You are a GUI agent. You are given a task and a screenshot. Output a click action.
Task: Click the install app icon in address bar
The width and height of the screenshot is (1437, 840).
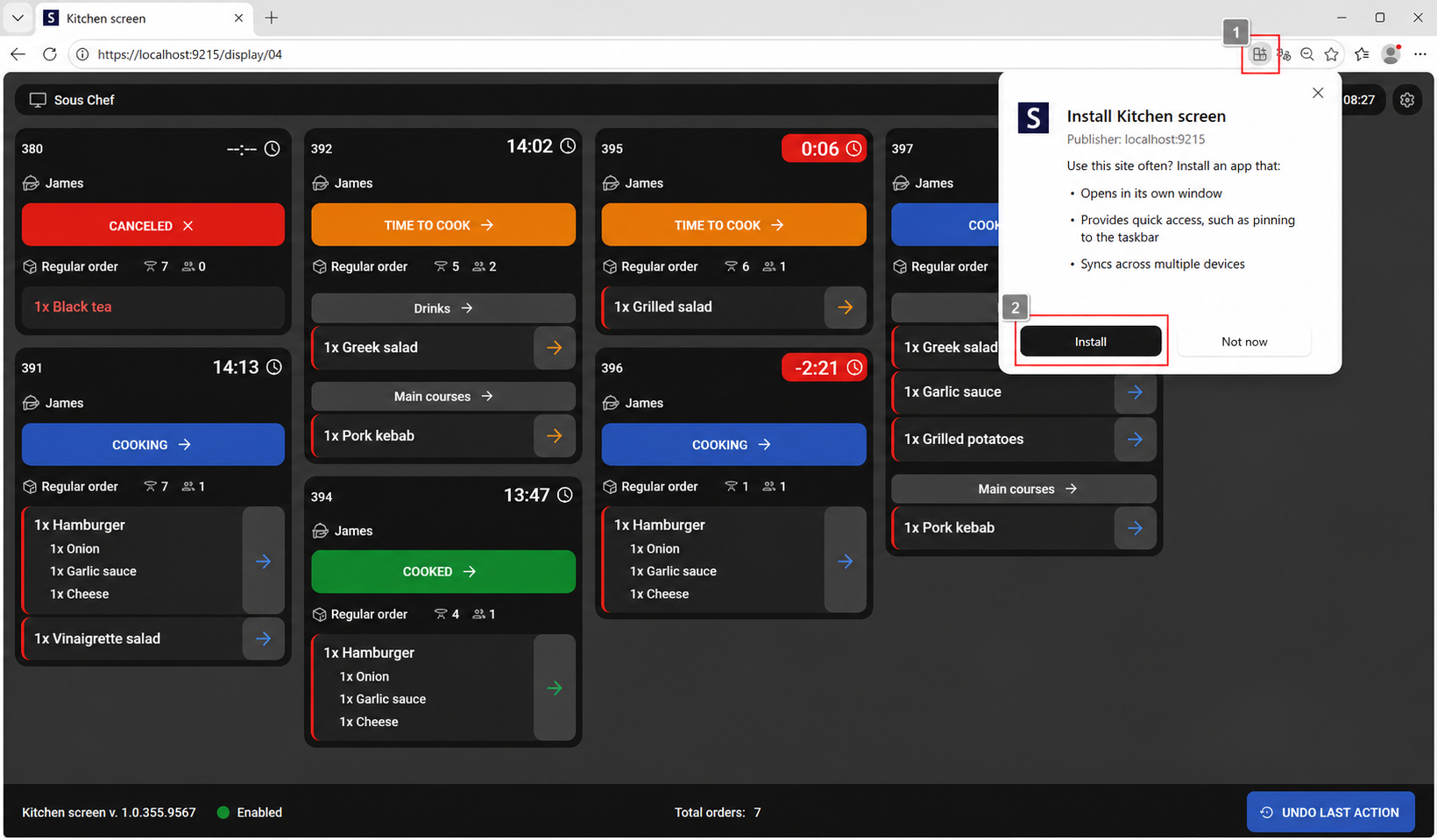(1259, 54)
